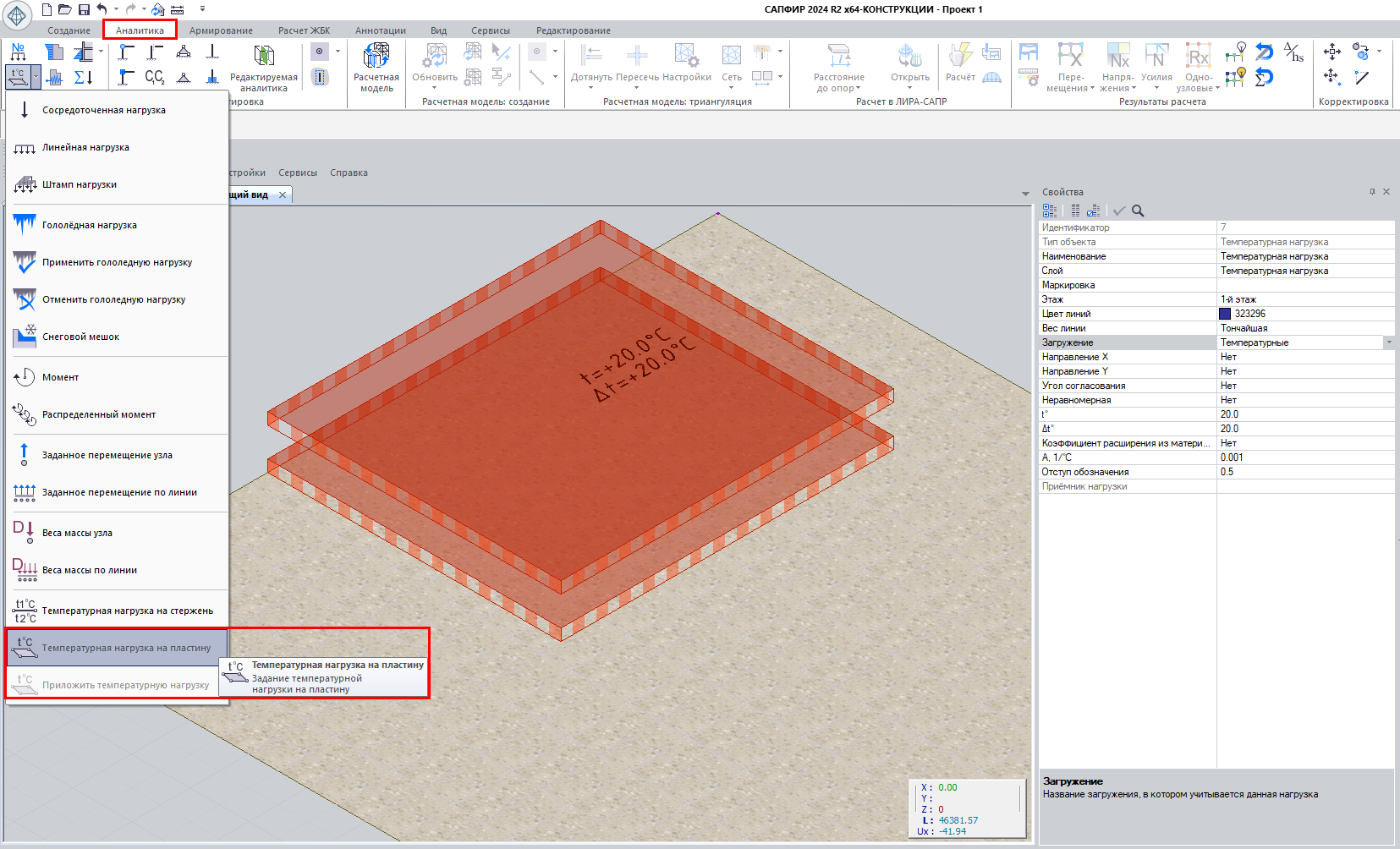This screenshot has height=849, width=1400.
Task: Select Линейная нагрузка from the menu
Action: click(85, 147)
